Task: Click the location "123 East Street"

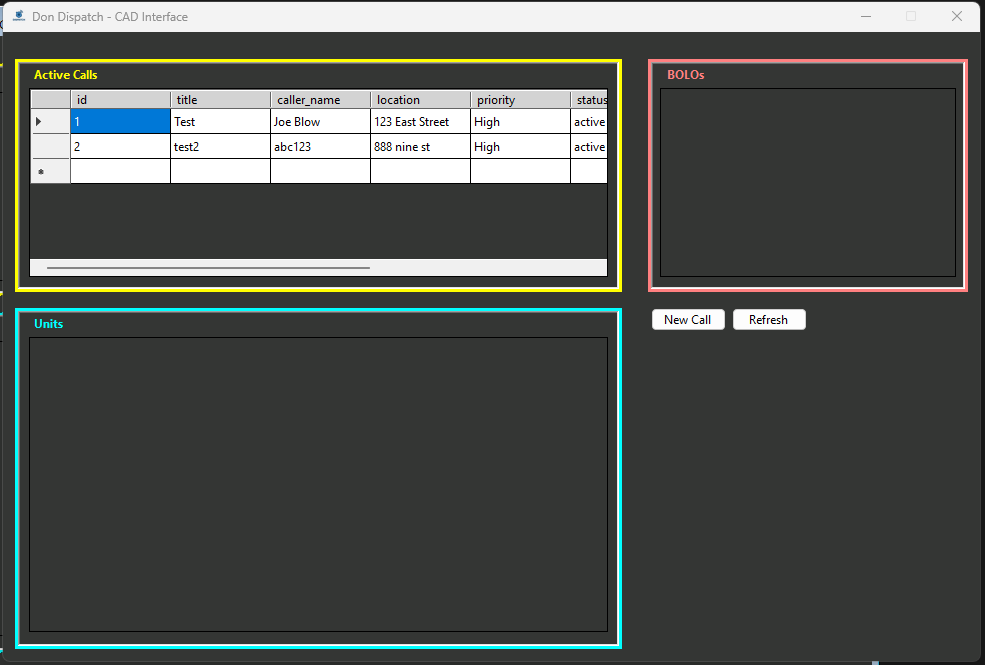Action: point(420,121)
